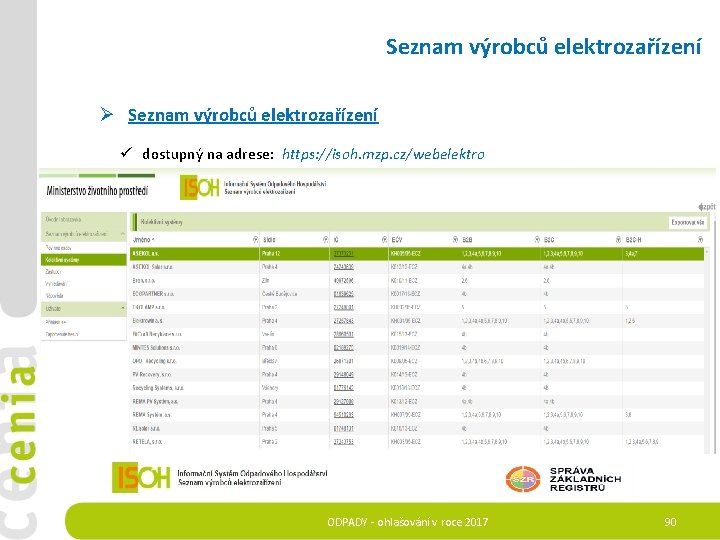Click slide number 90 in footer
720x540 pixels.
click(670, 522)
